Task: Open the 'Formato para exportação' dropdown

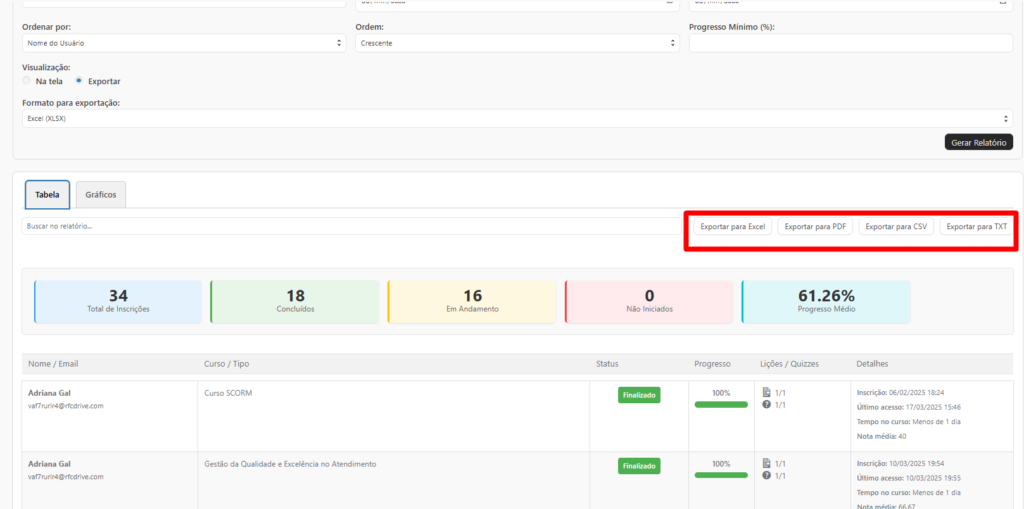Action: tap(517, 119)
